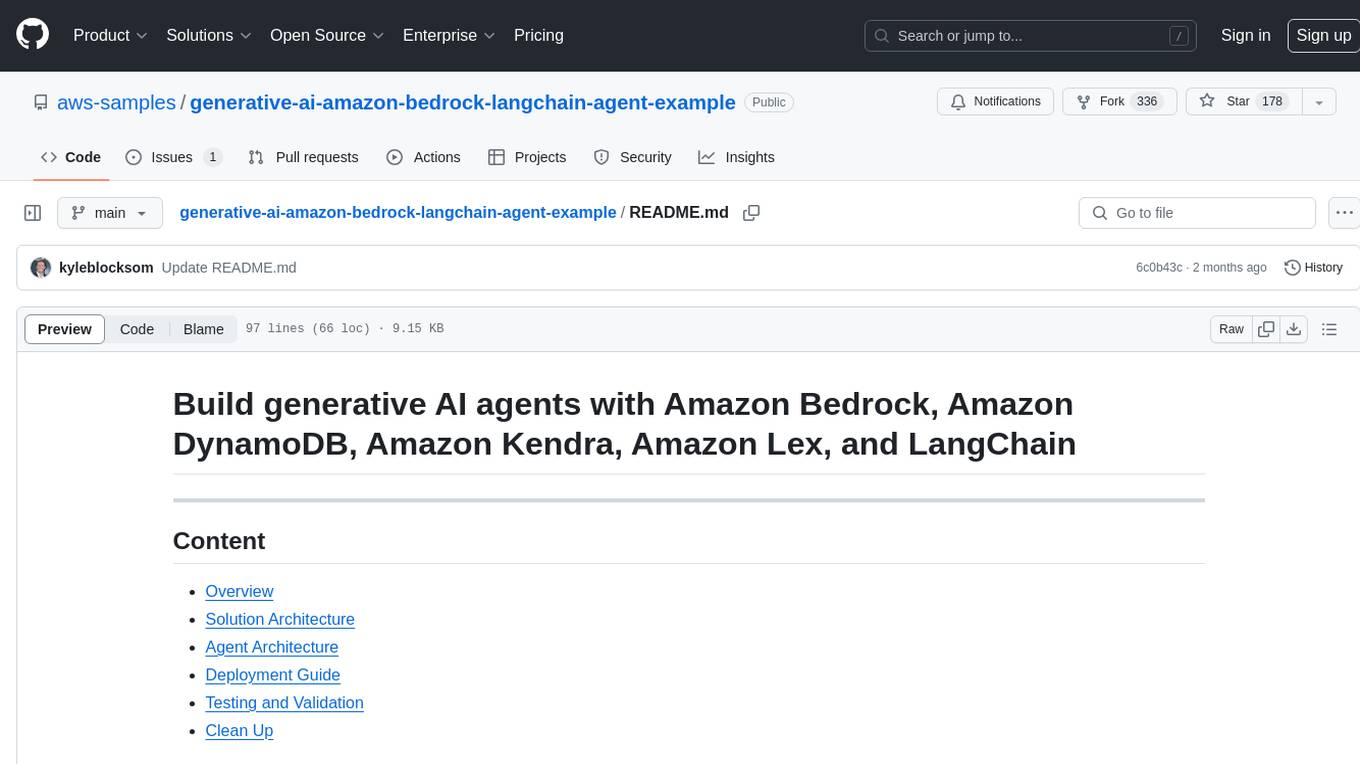Open the aws-samples owner link
Screen dimensions: 1360x764
tap(116, 102)
